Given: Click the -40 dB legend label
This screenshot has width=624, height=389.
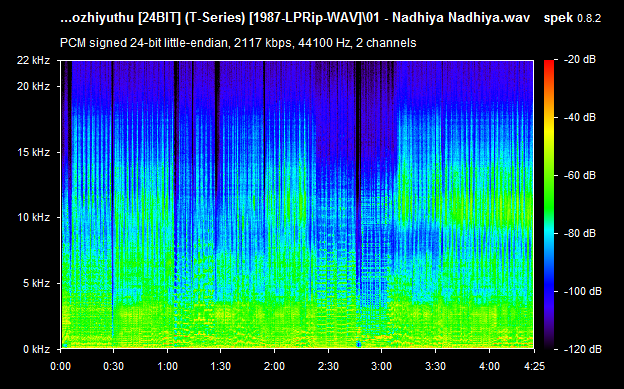Looking at the screenshot, I should point(580,117).
